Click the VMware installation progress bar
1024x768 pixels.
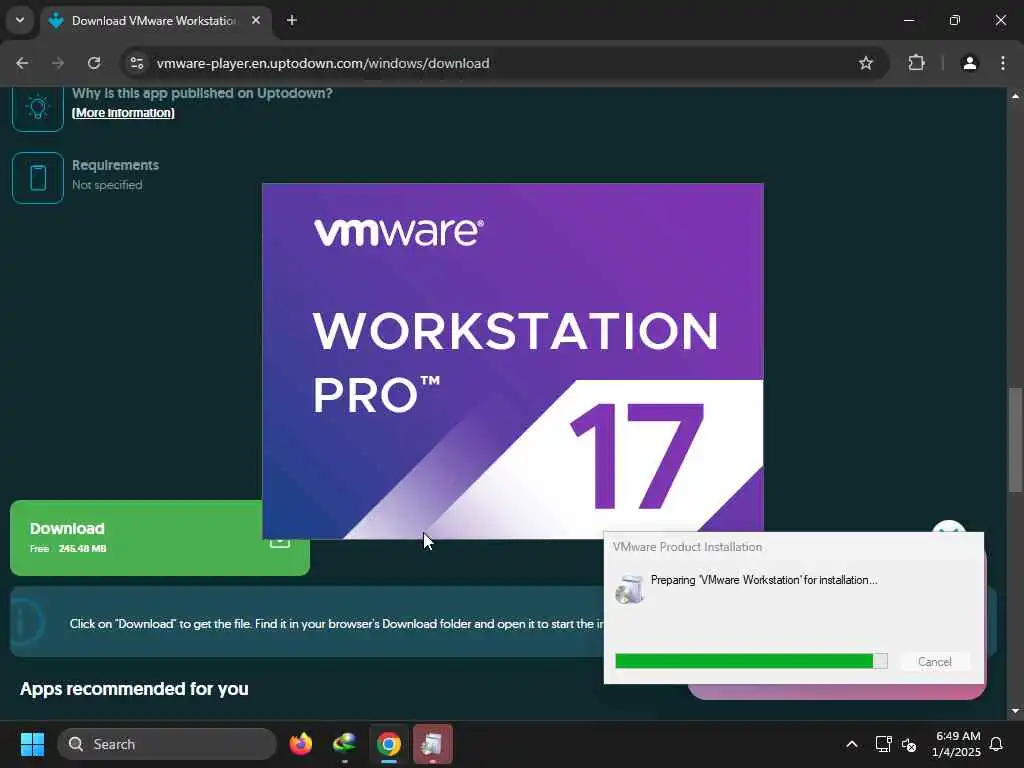click(x=751, y=661)
